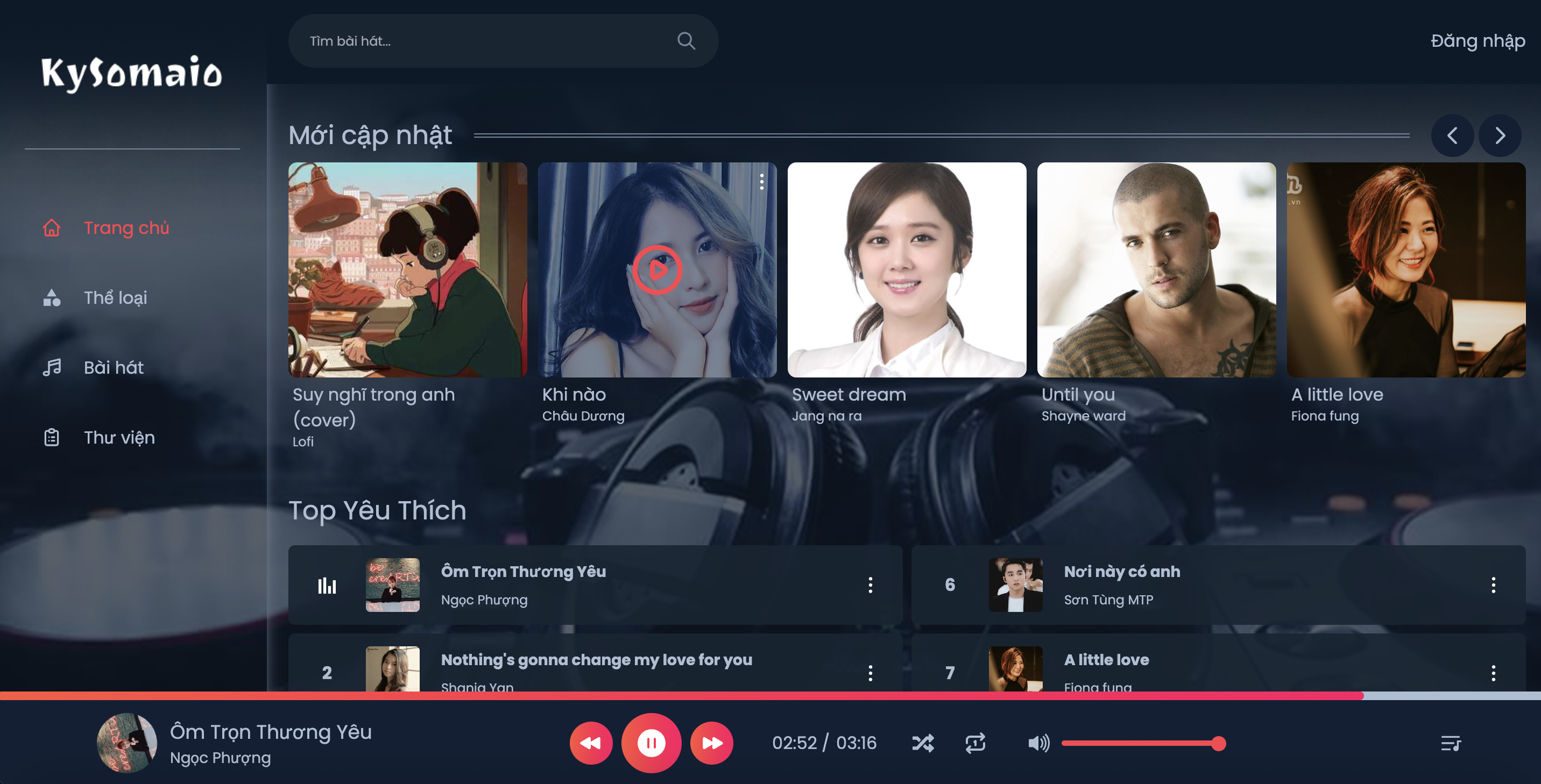The height and width of the screenshot is (784, 1541).
Task: Focus the Tìm bài hát search field
Action: pyautogui.click(x=478, y=41)
